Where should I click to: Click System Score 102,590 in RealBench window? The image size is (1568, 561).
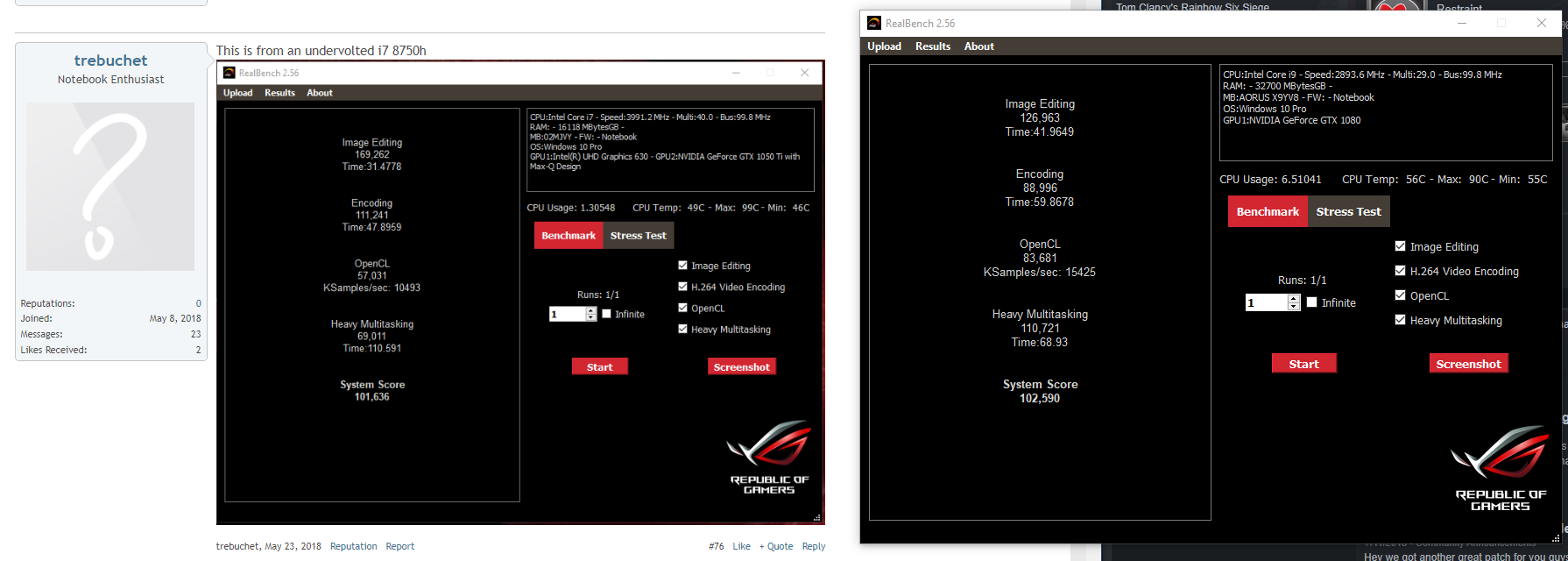[x=1040, y=391]
